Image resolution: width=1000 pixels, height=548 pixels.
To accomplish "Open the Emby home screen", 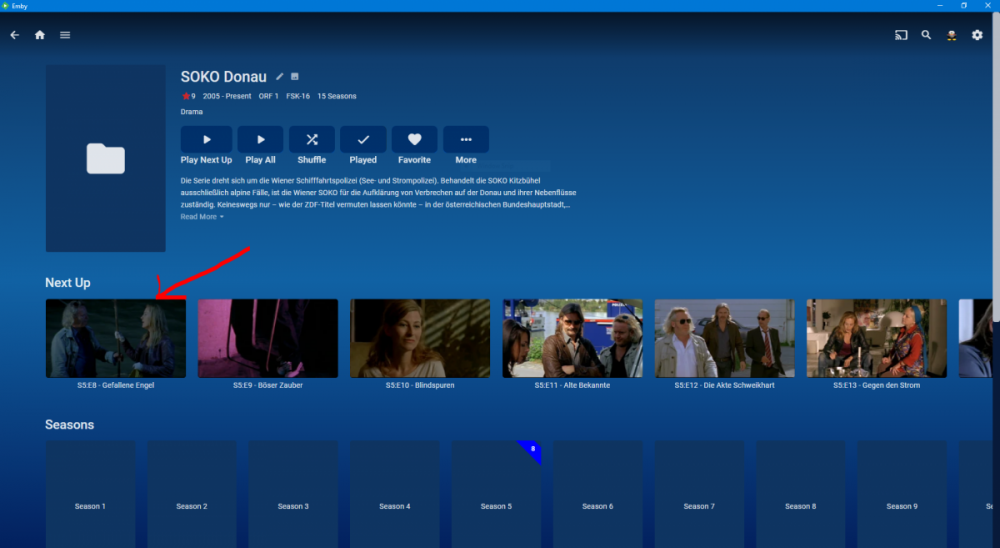I will coord(40,35).
